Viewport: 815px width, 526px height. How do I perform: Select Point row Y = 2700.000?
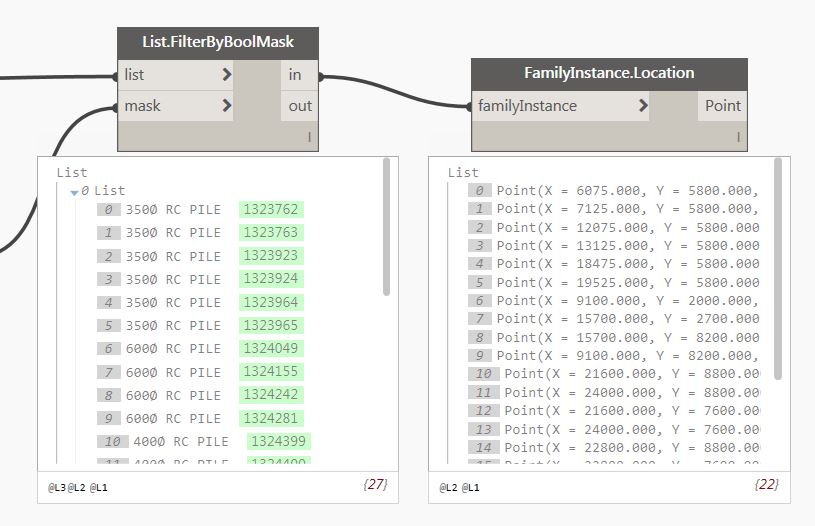click(613, 319)
